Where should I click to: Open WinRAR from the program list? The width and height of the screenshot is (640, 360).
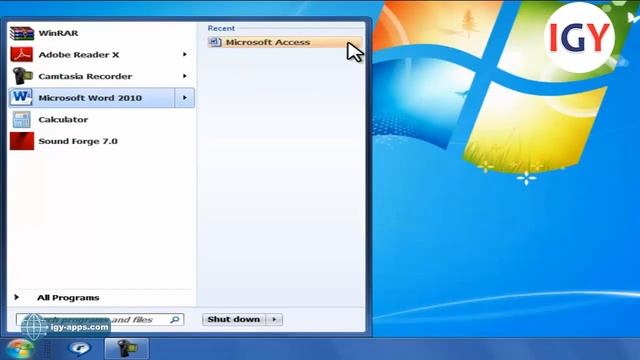click(101, 33)
